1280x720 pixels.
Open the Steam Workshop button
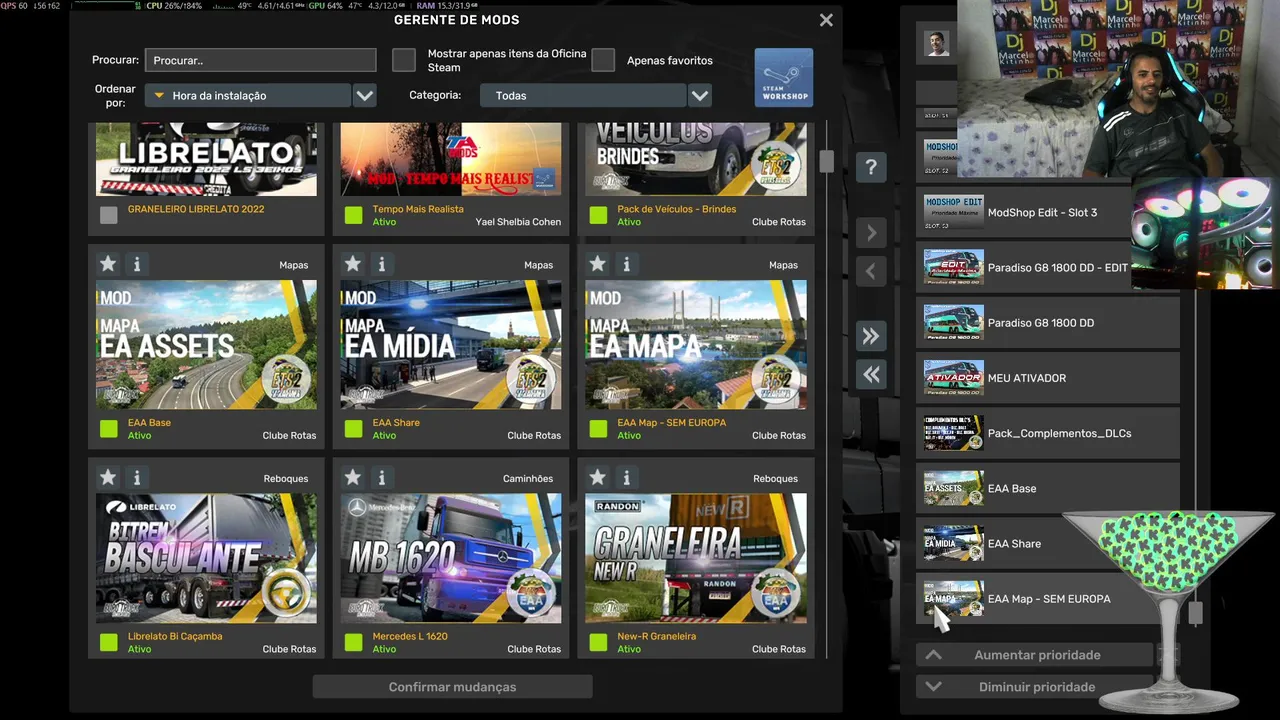tap(784, 77)
